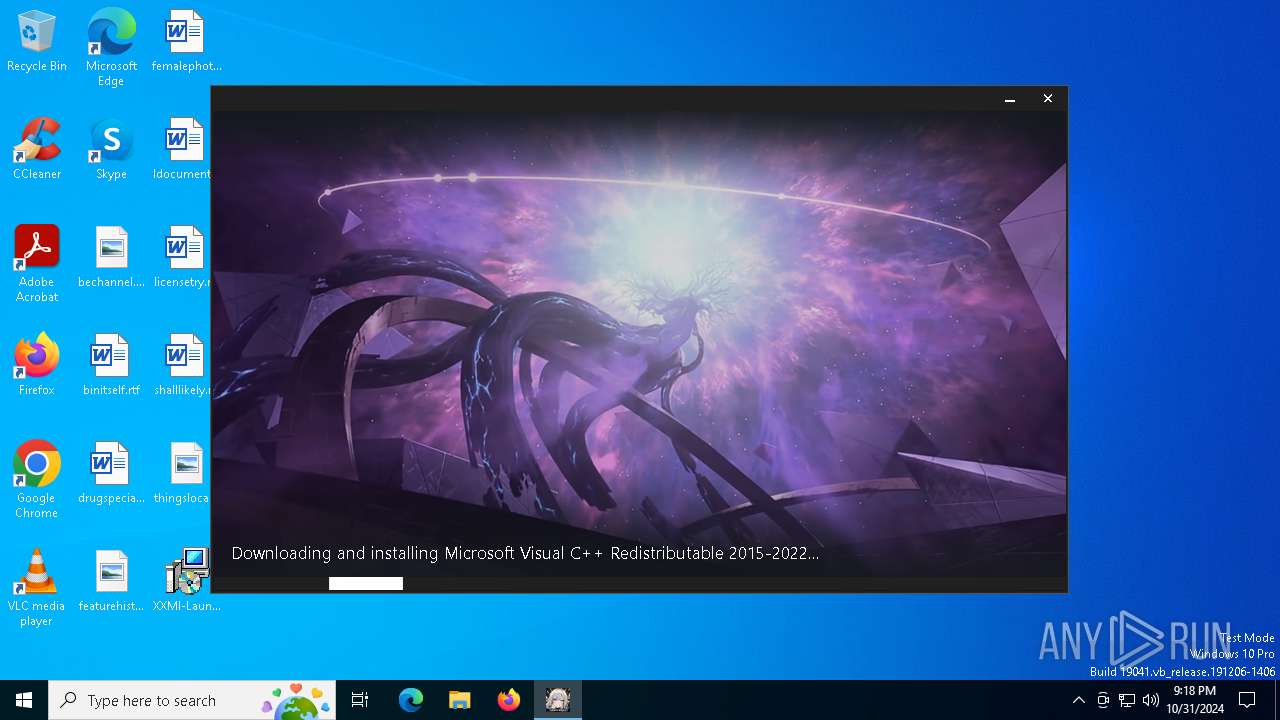Click the taskbar clock showing 9:18 PM
Image resolution: width=1280 pixels, height=720 pixels.
(x=1194, y=700)
